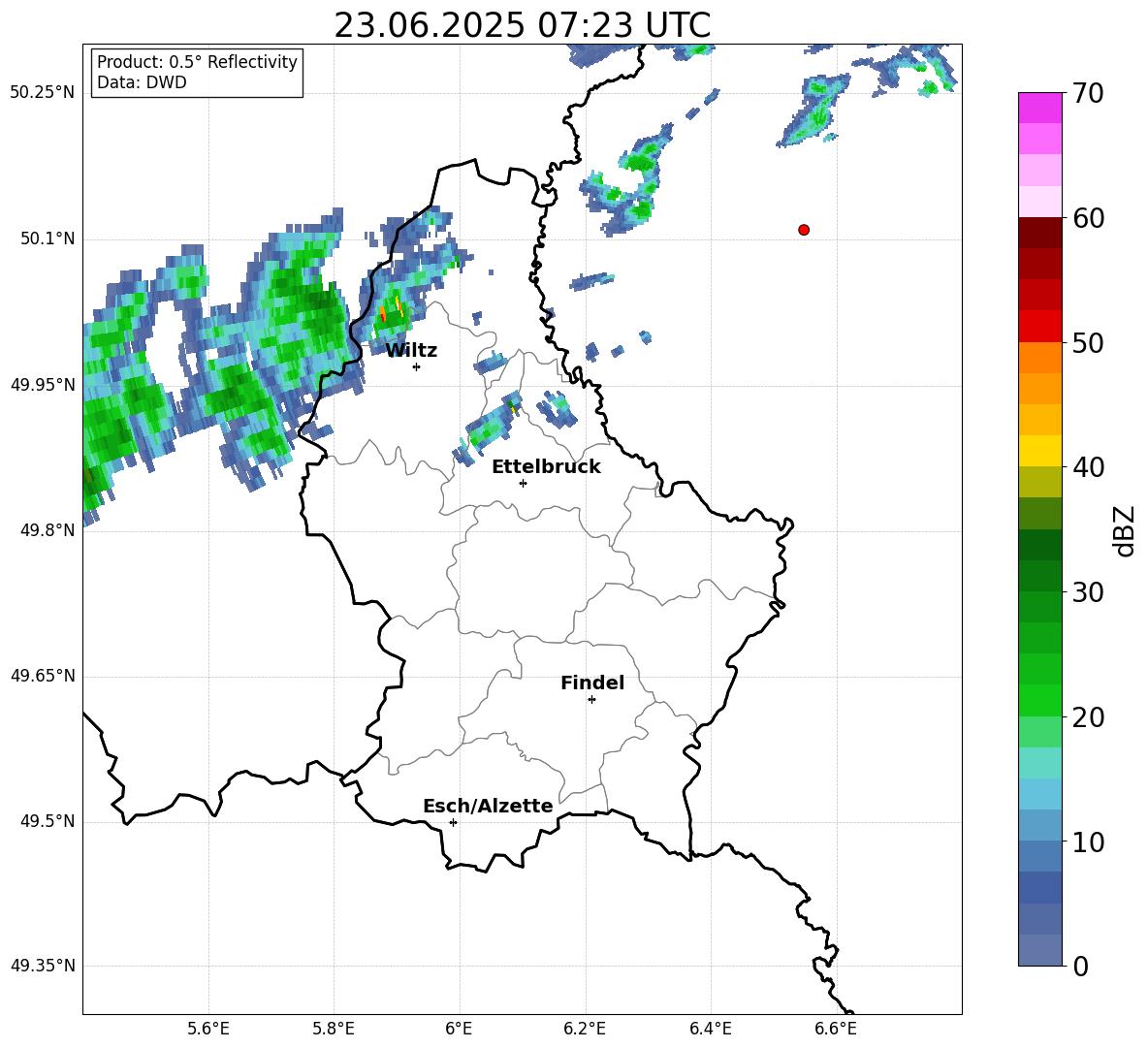The image size is (1148, 1048).
Task: Click the Findel location cross marker
Action: 591,700
